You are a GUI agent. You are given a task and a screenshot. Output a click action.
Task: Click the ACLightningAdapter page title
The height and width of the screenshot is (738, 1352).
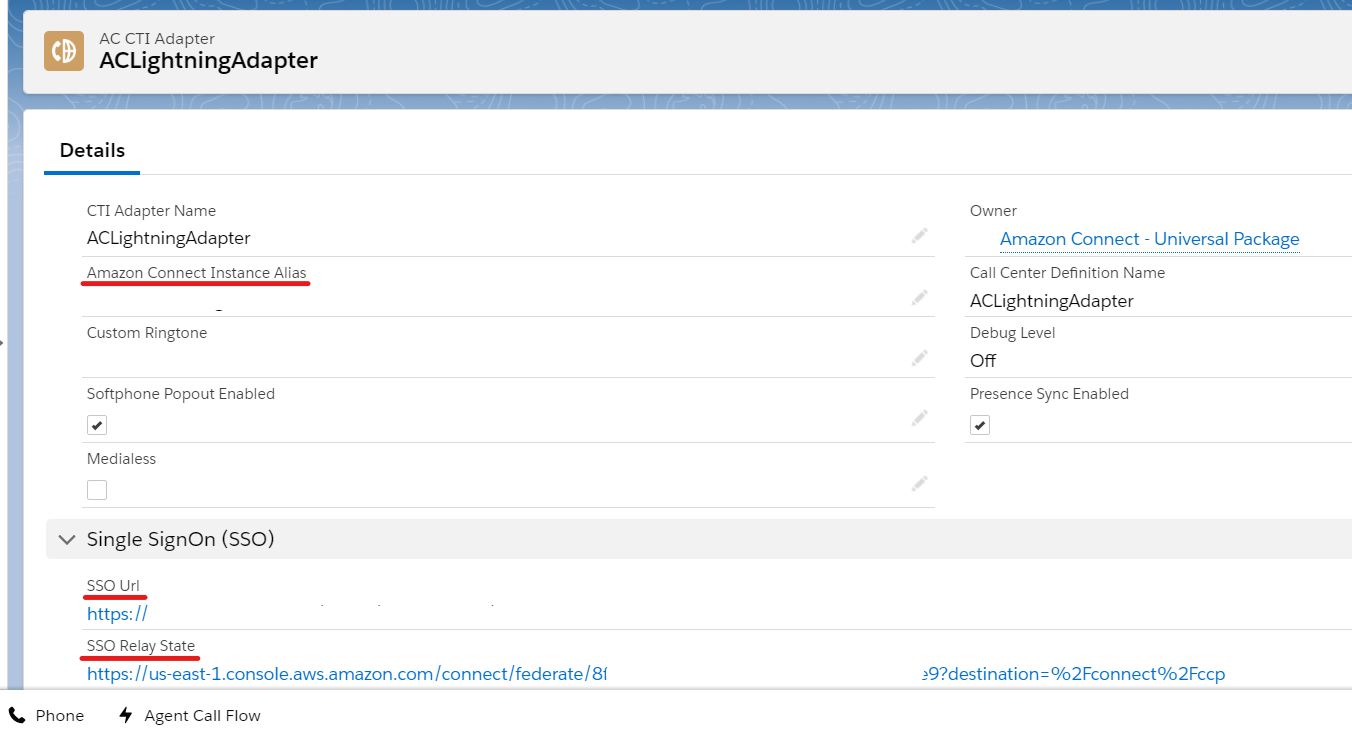[x=208, y=60]
